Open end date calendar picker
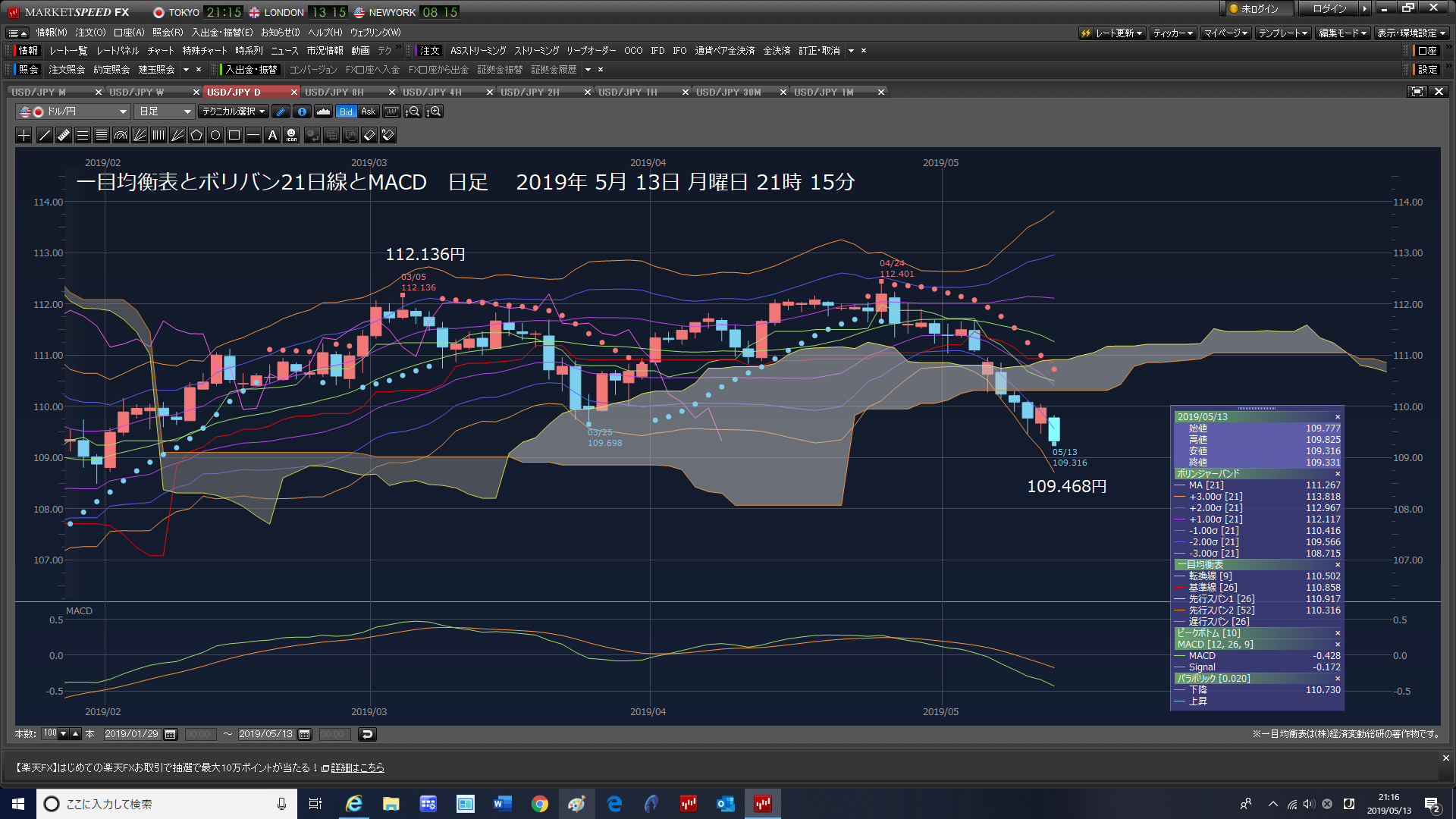The height and width of the screenshot is (819, 1456). coord(305,734)
